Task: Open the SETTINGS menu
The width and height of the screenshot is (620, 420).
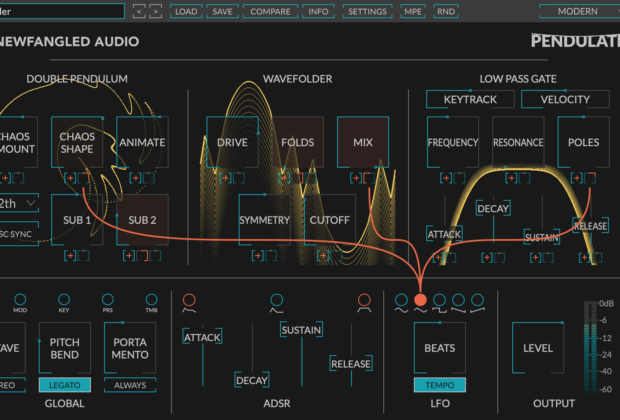Action: [367, 11]
